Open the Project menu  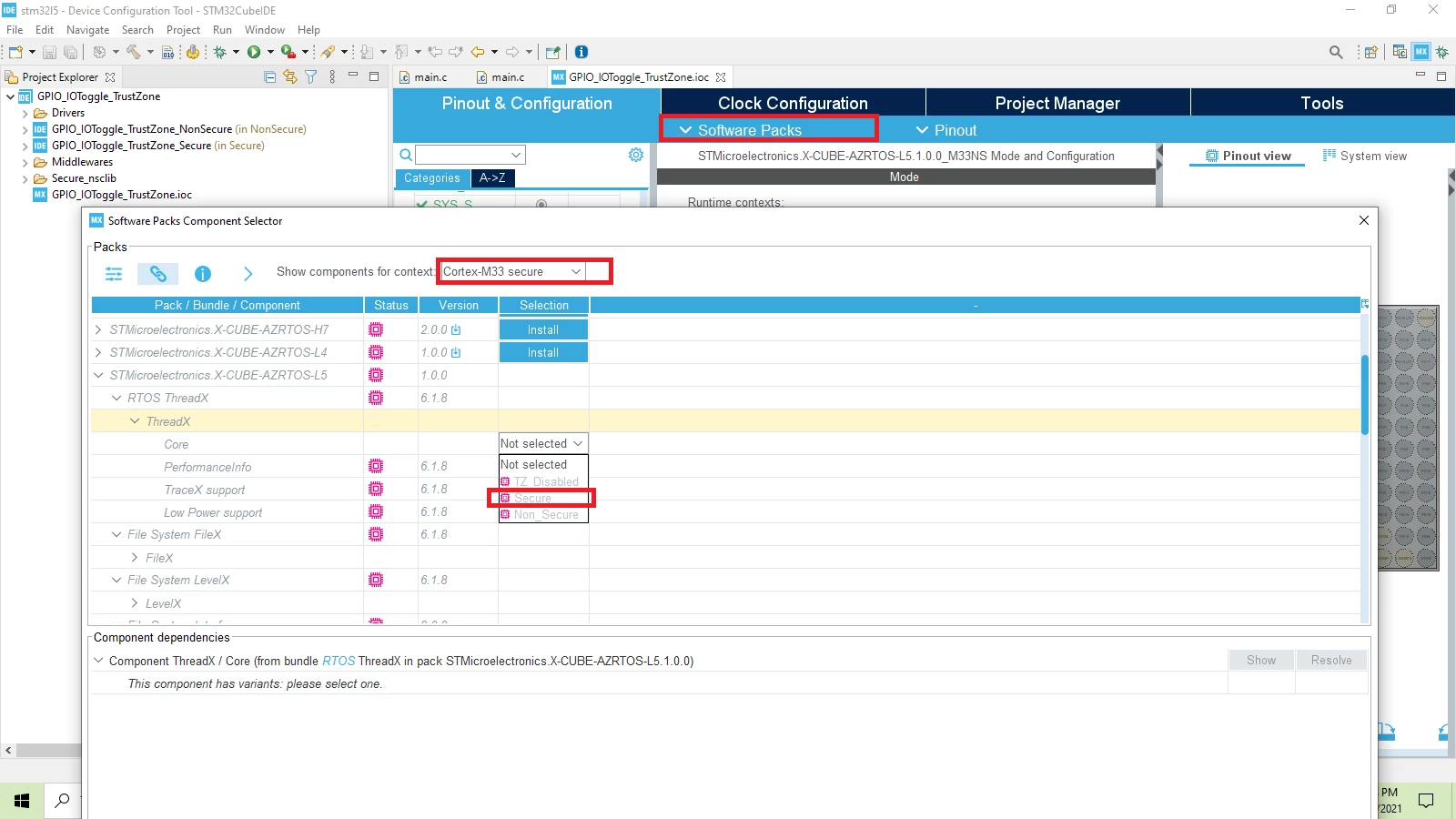click(183, 30)
